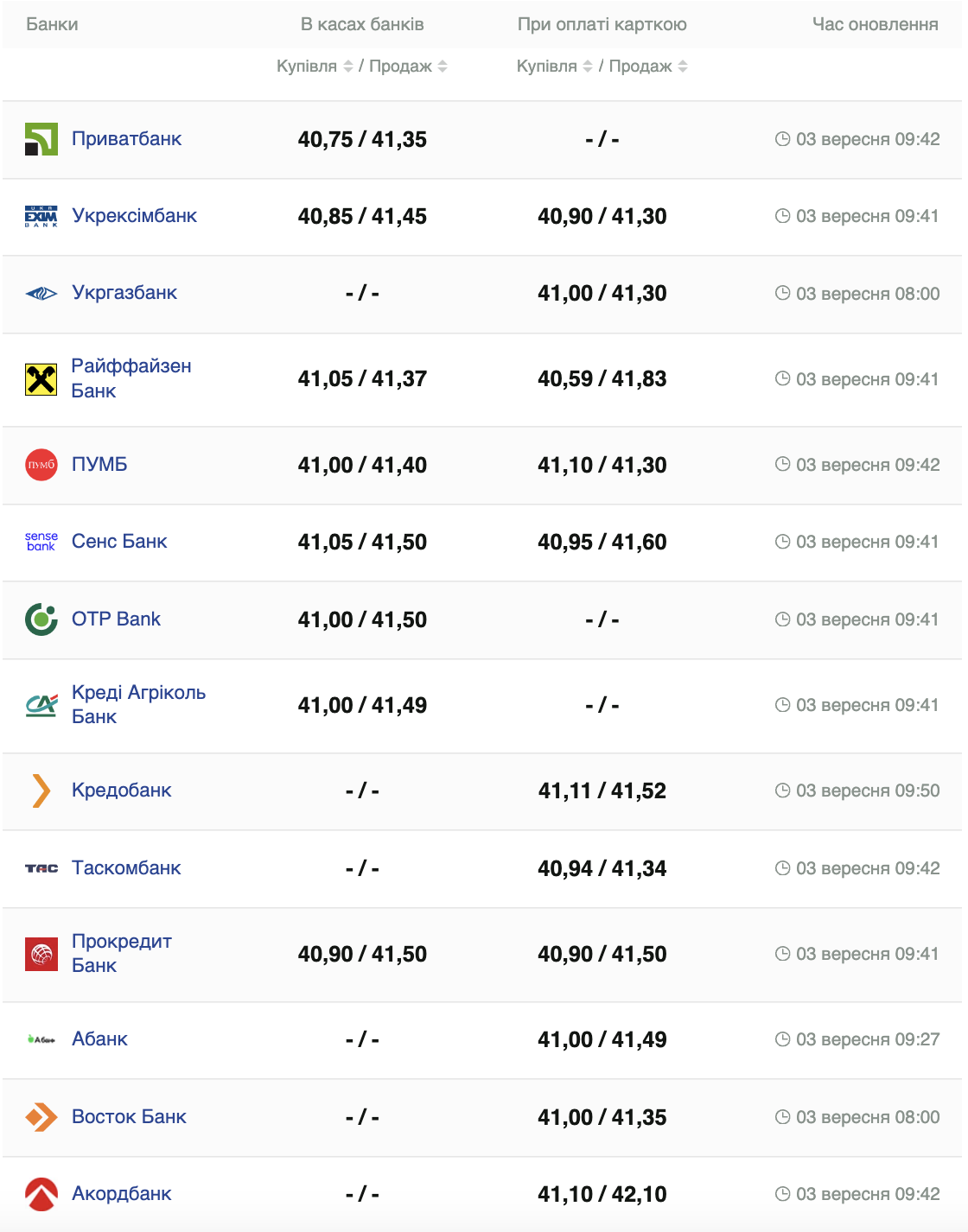The image size is (968, 1232).
Task: Open the Таскомбанк bank link
Action: (x=126, y=868)
